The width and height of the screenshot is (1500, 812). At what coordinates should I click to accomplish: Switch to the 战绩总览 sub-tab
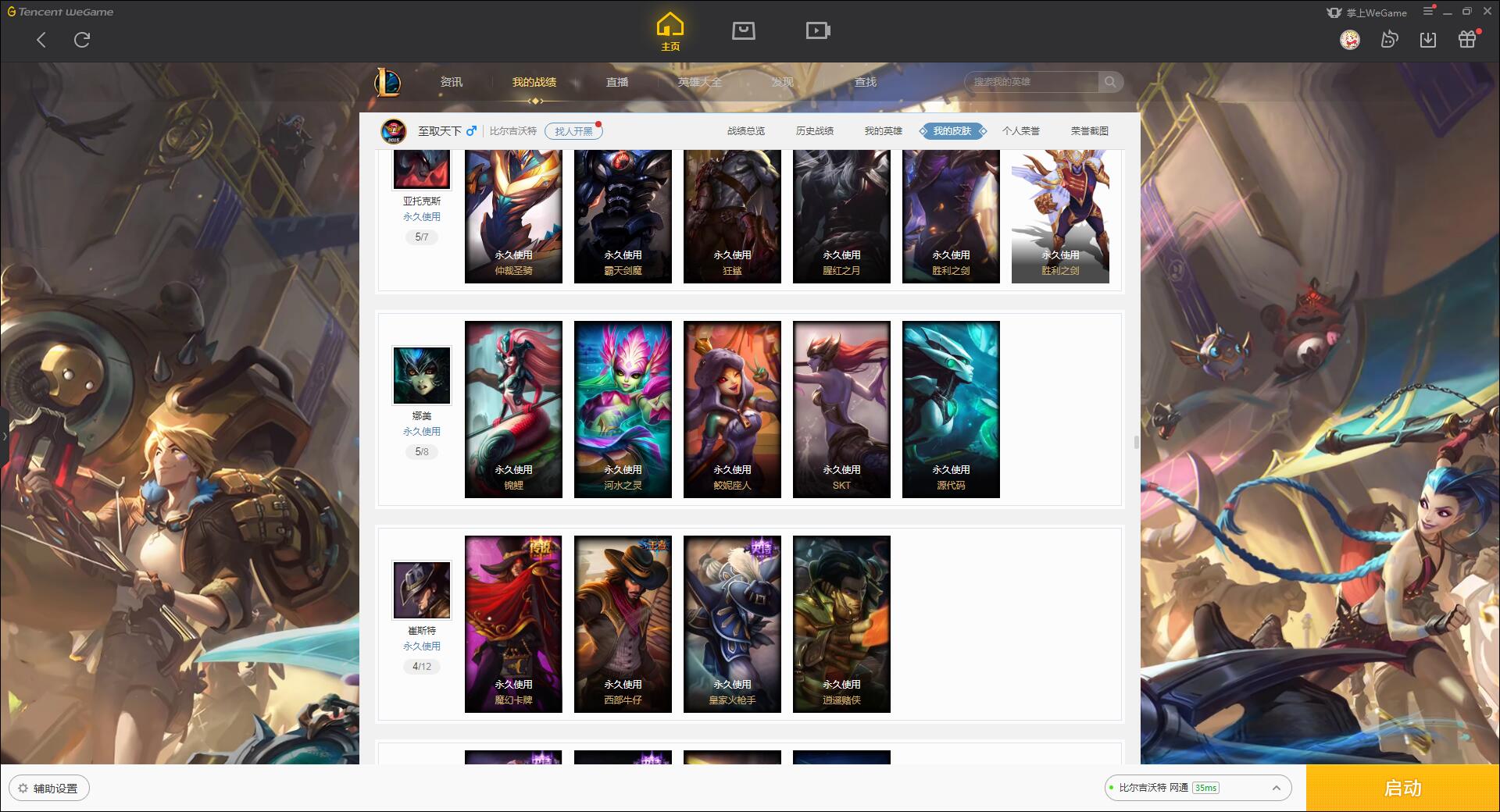coord(746,131)
